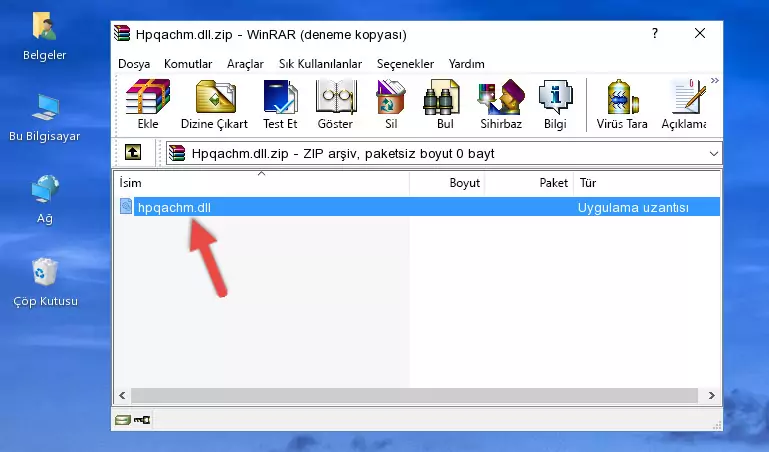The image size is (769, 452).
Task: Launch the Sihirbaz wizard
Action: pyautogui.click(x=501, y=104)
